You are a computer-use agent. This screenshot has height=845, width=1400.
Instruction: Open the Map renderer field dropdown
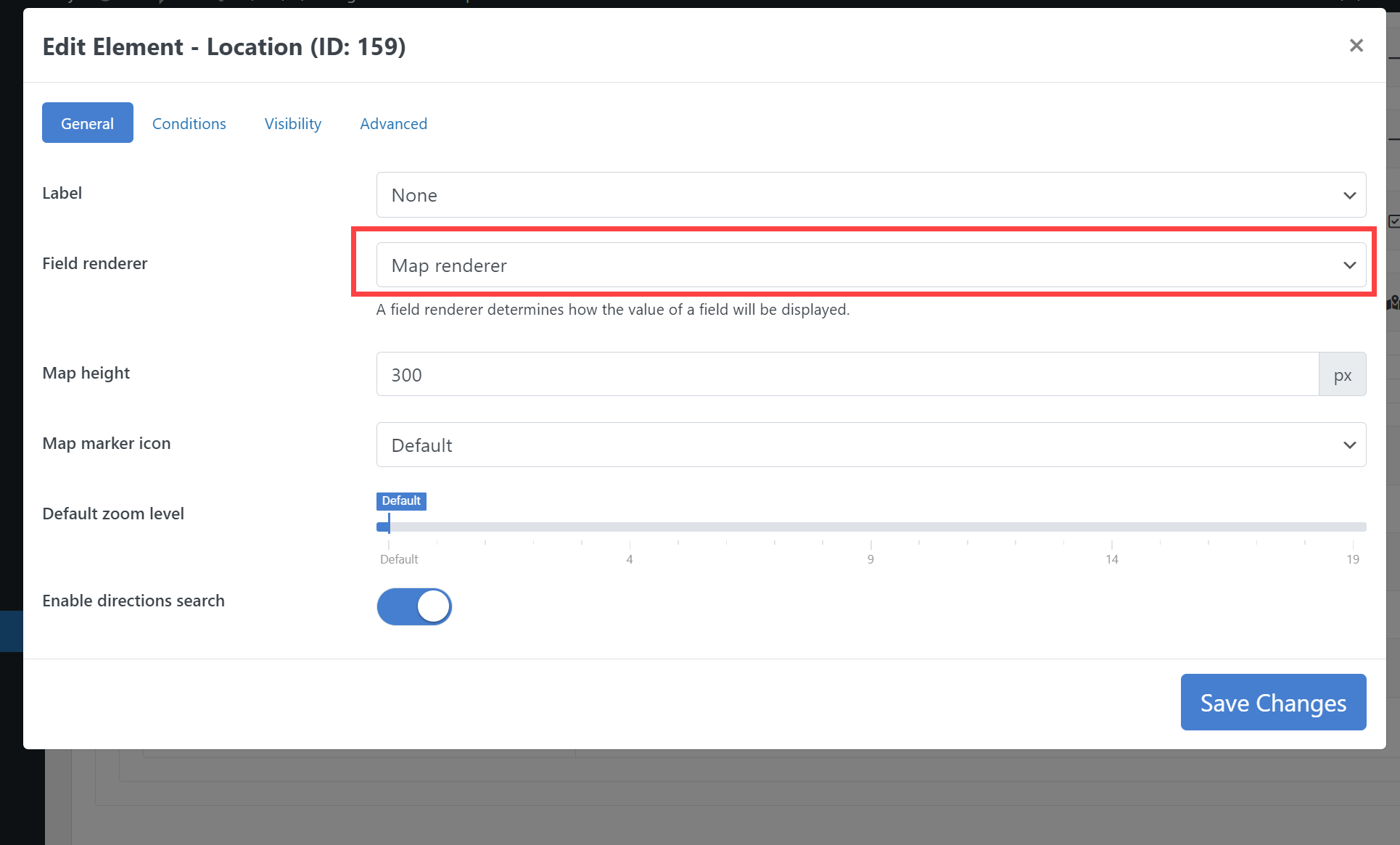[x=856, y=265]
